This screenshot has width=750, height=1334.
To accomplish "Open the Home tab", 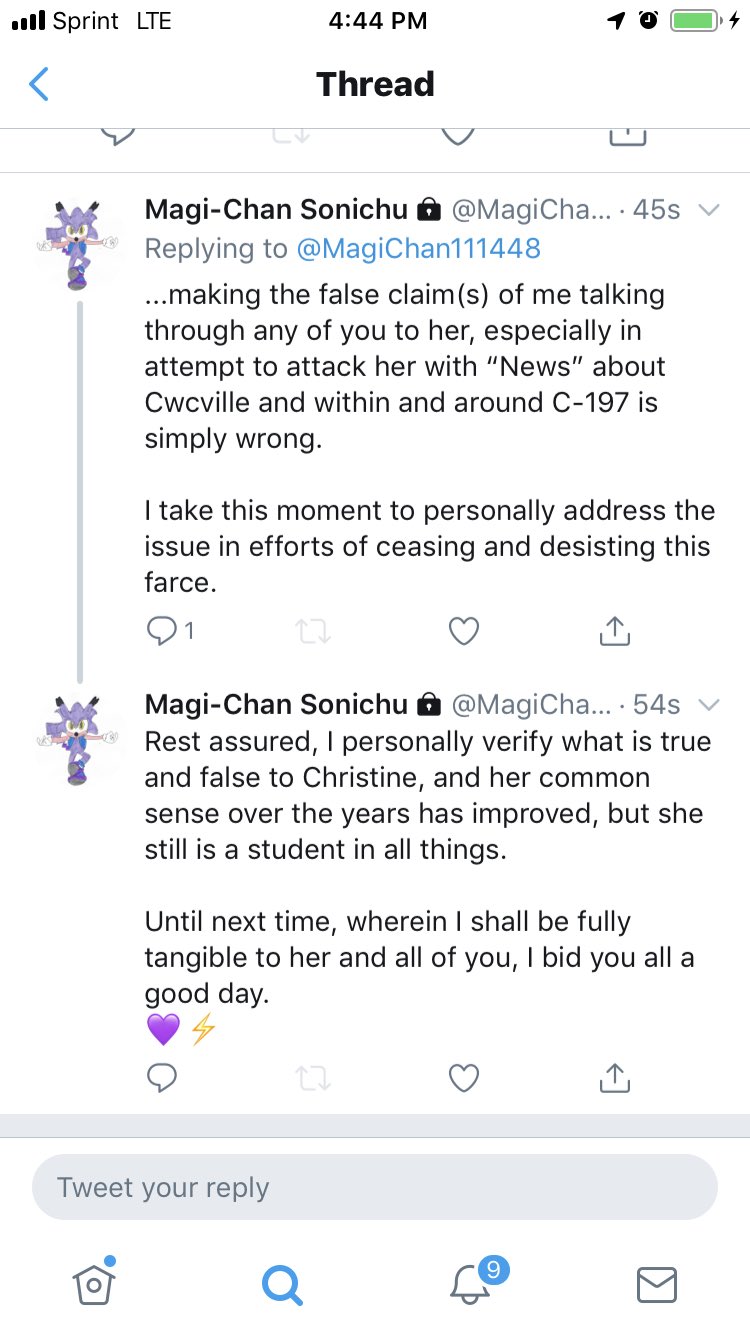I will (94, 1283).
